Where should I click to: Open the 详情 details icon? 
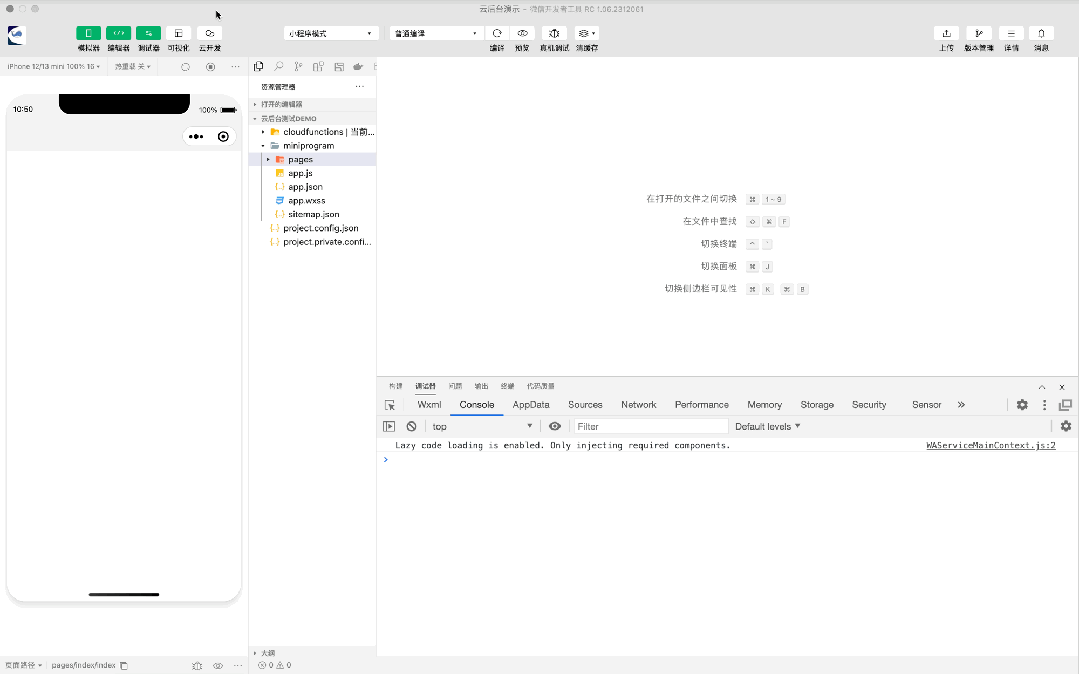coord(1011,33)
